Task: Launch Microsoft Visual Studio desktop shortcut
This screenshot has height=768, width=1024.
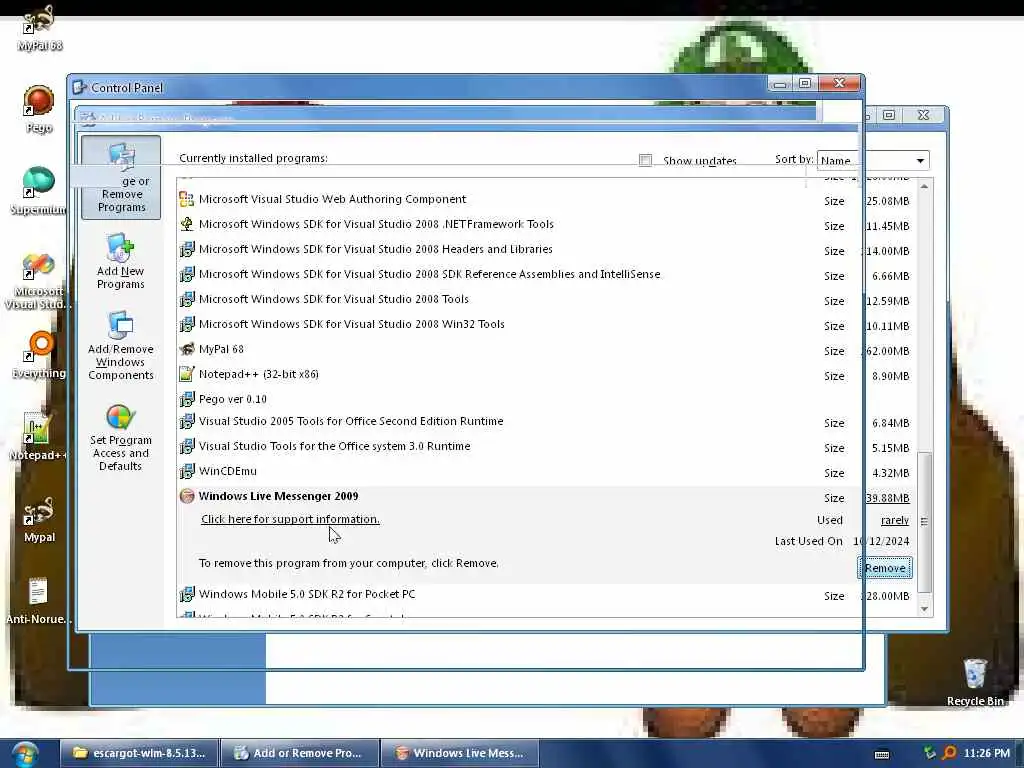Action: click(x=38, y=281)
